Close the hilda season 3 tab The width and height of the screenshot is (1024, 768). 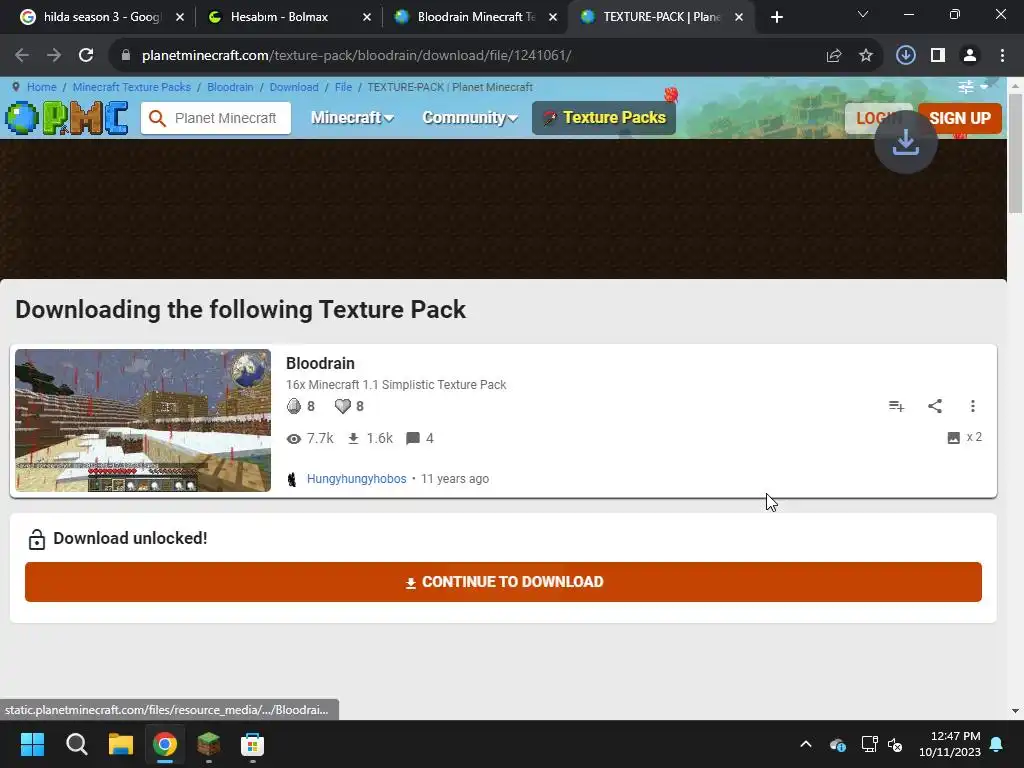point(180,17)
